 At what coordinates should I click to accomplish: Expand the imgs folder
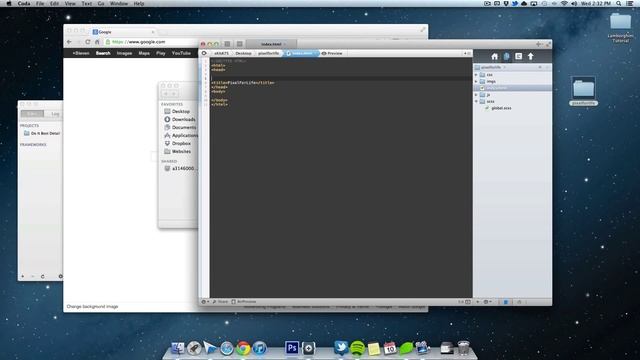[476, 81]
